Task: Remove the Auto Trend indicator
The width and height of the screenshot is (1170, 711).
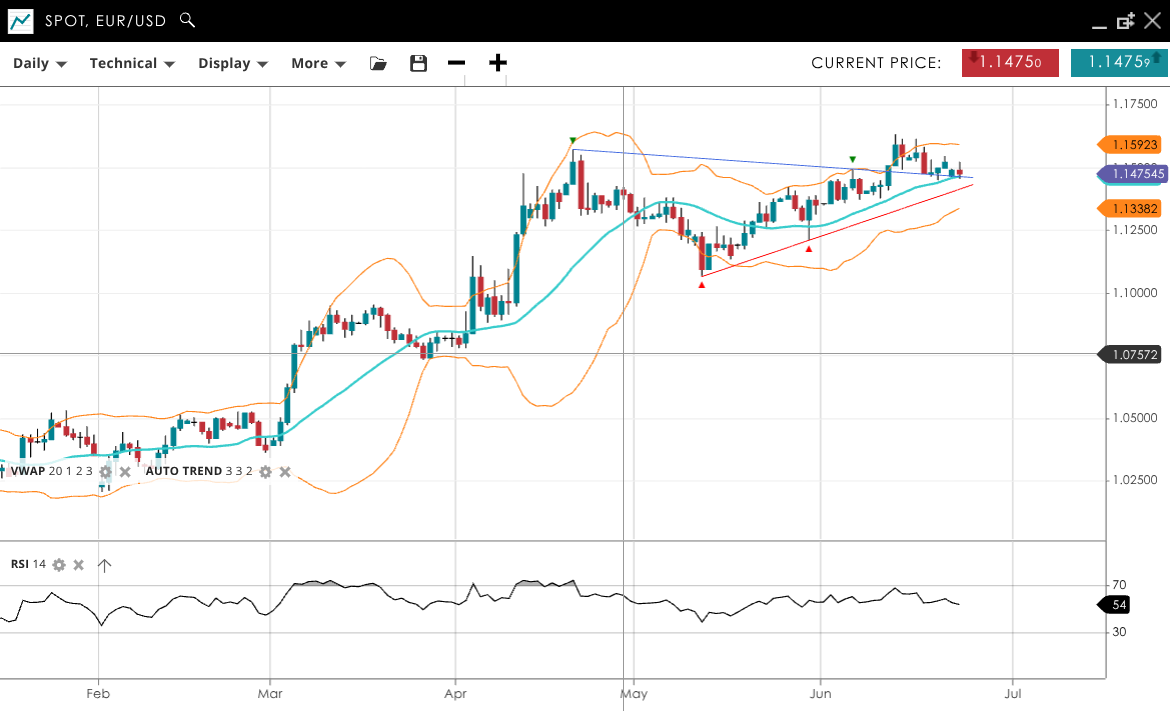Action: click(285, 471)
